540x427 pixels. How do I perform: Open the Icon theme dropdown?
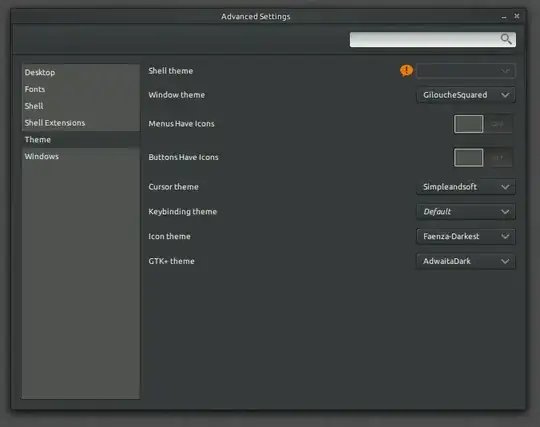coord(466,237)
